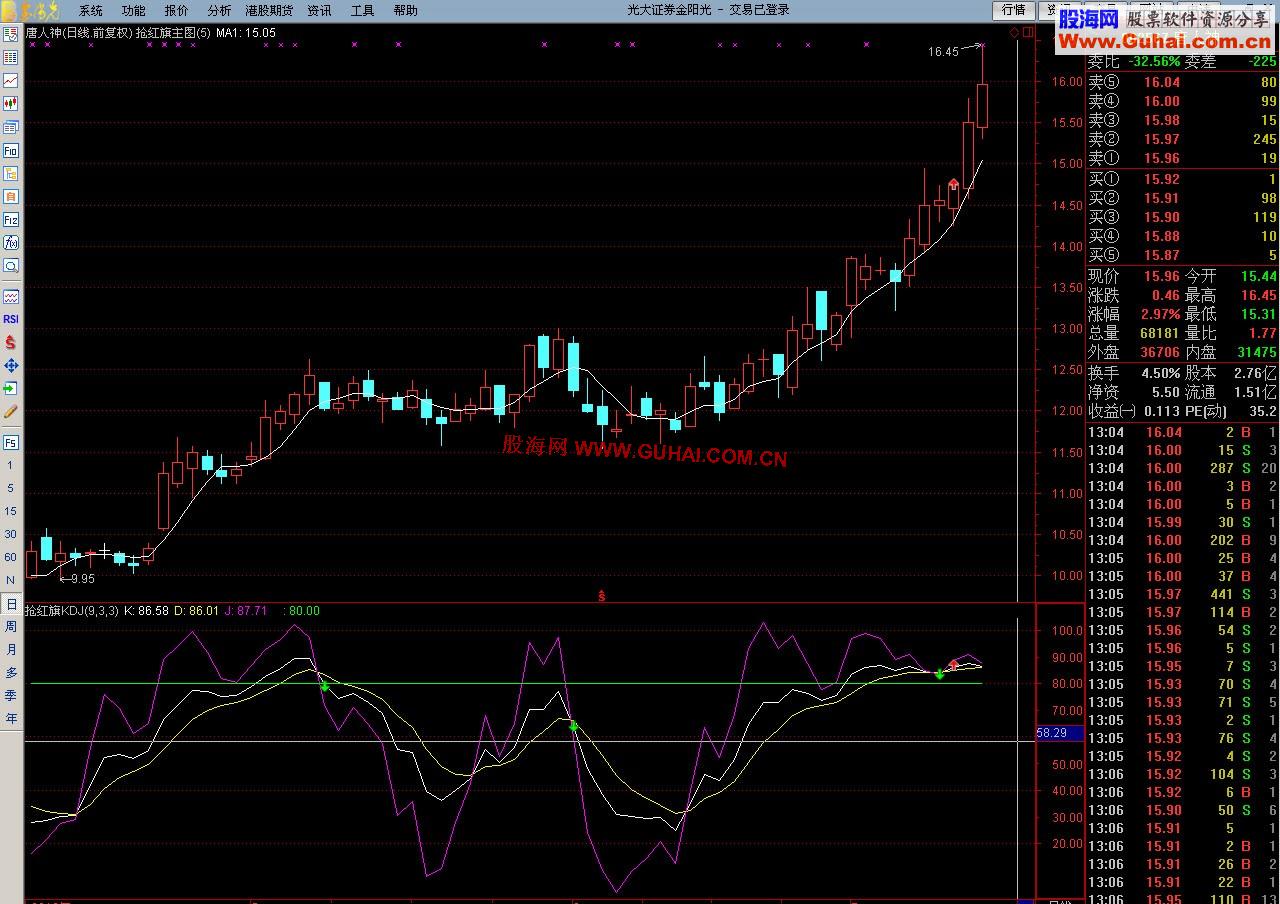The height and width of the screenshot is (904, 1280).
Task: Click the red diamond marker at chart corner
Action: coord(1014,33)
